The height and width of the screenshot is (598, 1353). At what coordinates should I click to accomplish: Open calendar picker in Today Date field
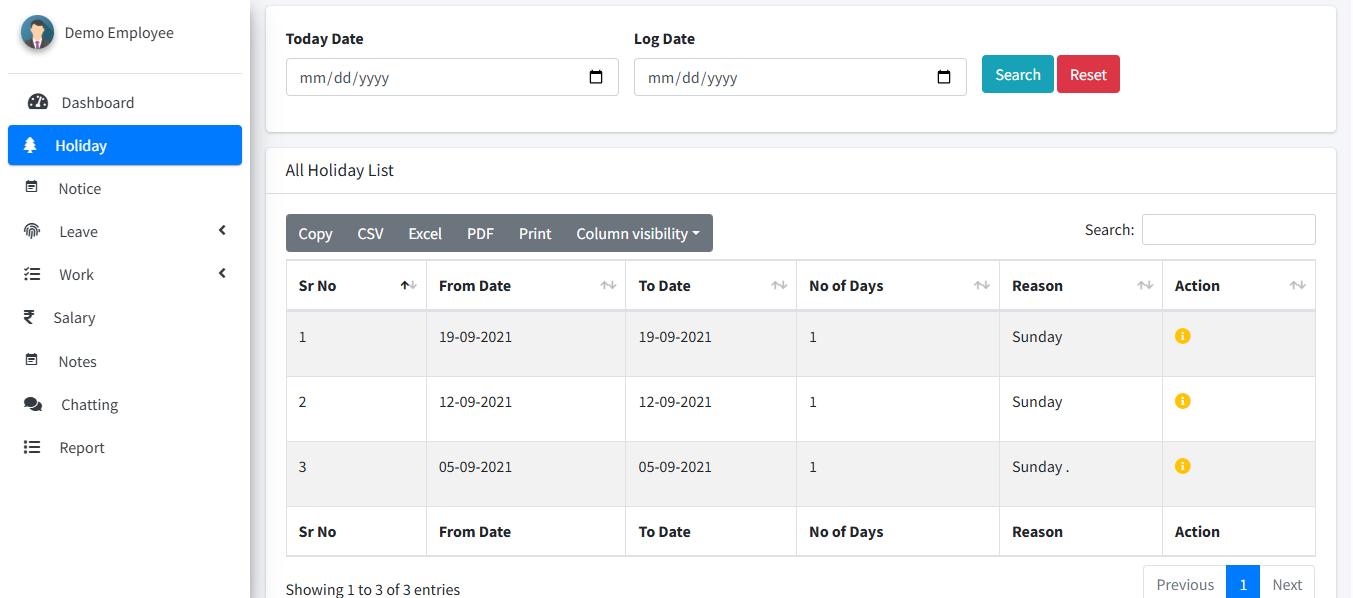click(x=596, y=77)
